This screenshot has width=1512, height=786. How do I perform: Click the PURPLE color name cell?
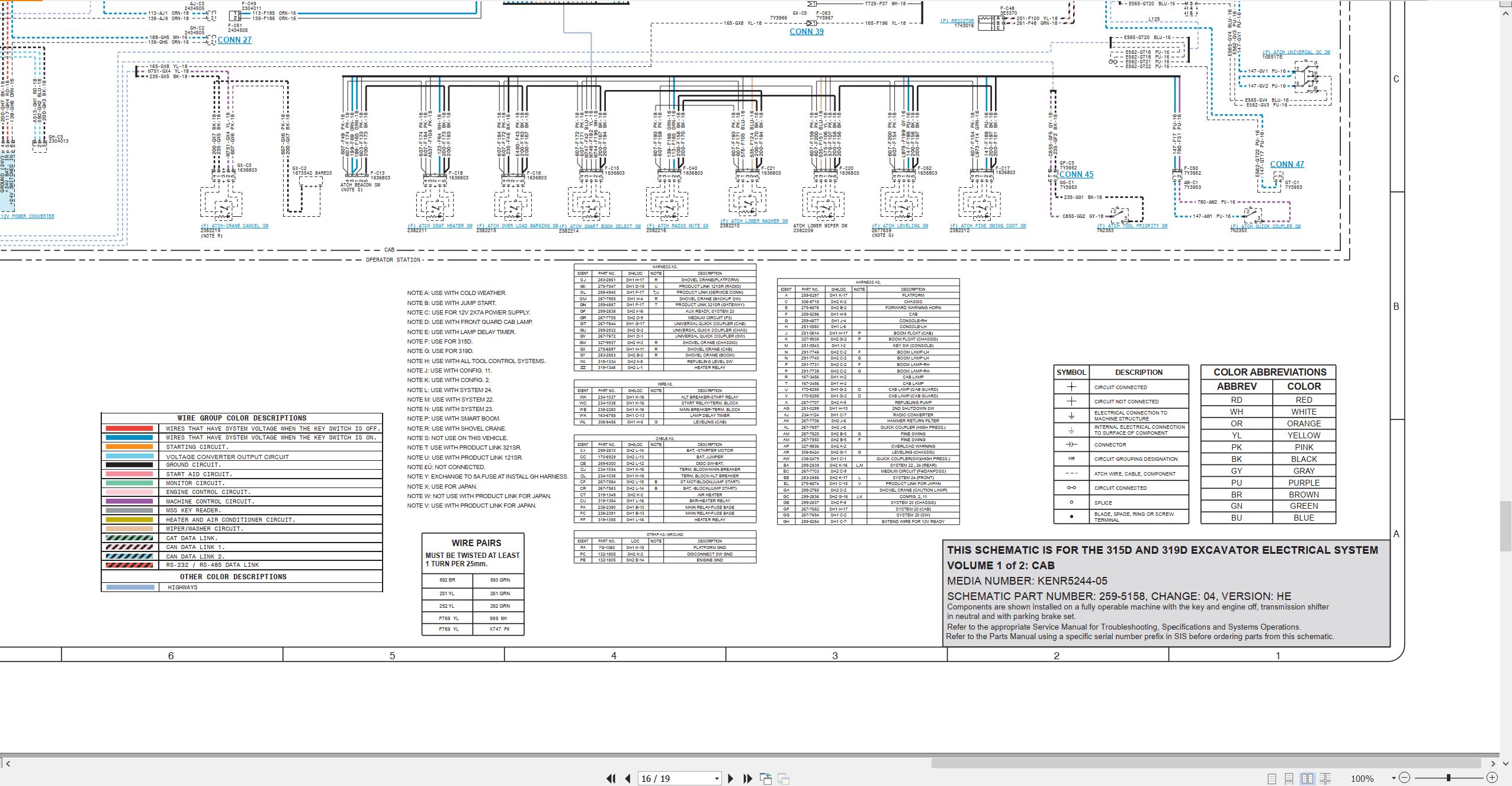1304,483
